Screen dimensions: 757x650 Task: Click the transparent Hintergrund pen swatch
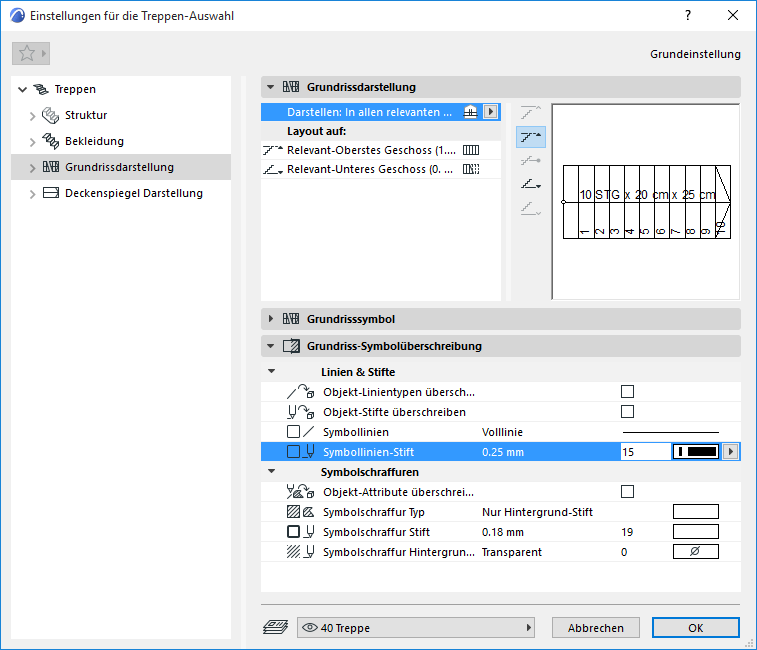pos(696,551)
